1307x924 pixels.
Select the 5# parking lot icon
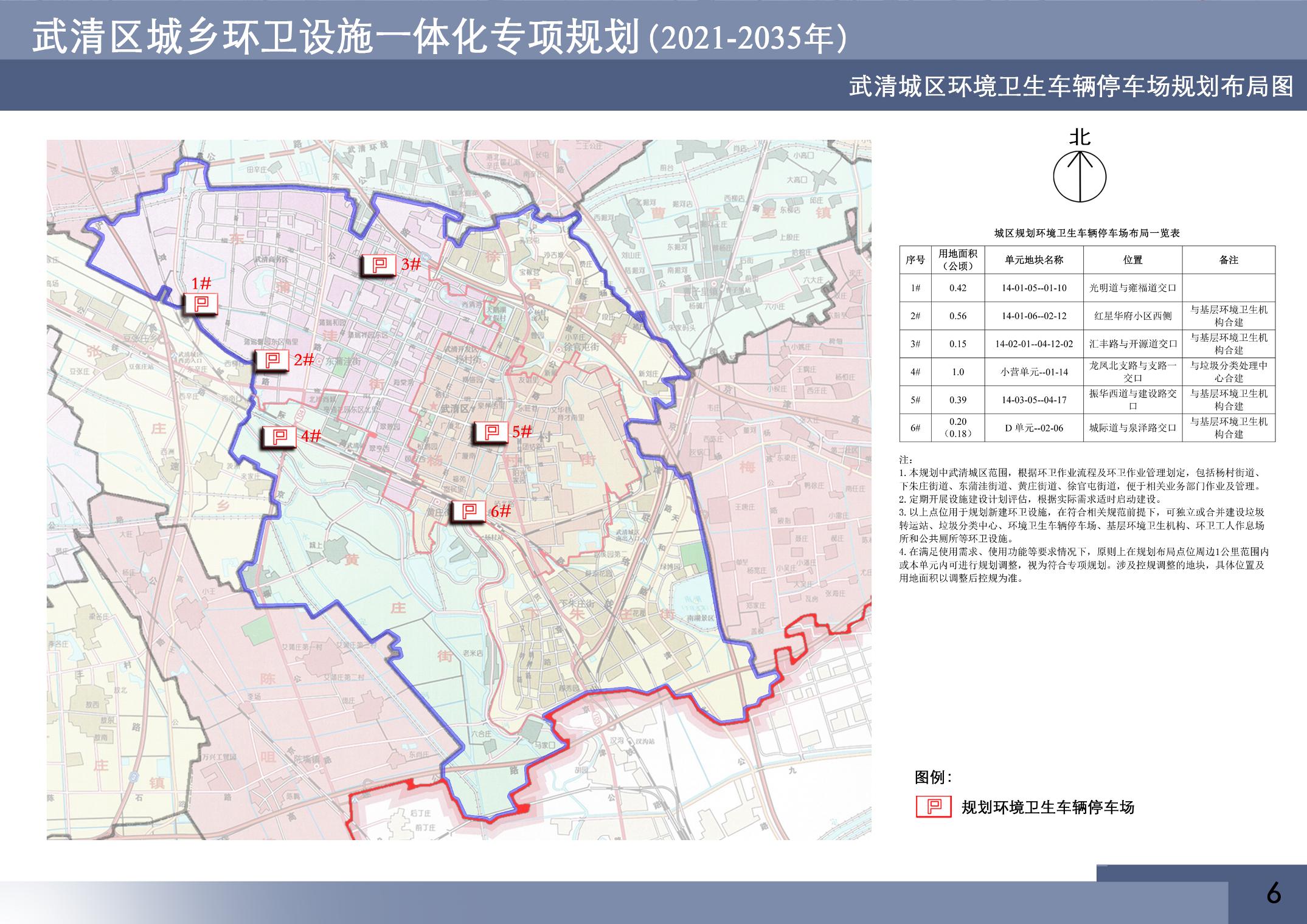[491, 432]
